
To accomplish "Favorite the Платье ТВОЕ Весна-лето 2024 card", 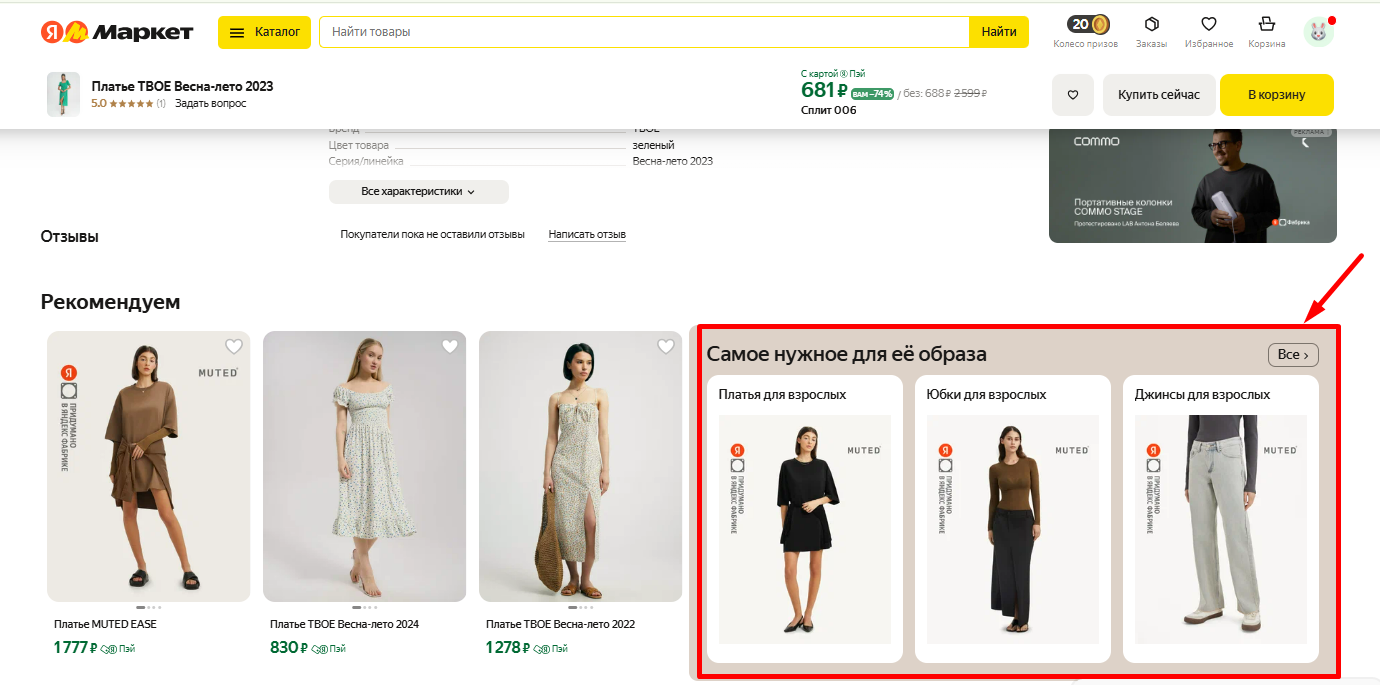I will click(450, 347).
